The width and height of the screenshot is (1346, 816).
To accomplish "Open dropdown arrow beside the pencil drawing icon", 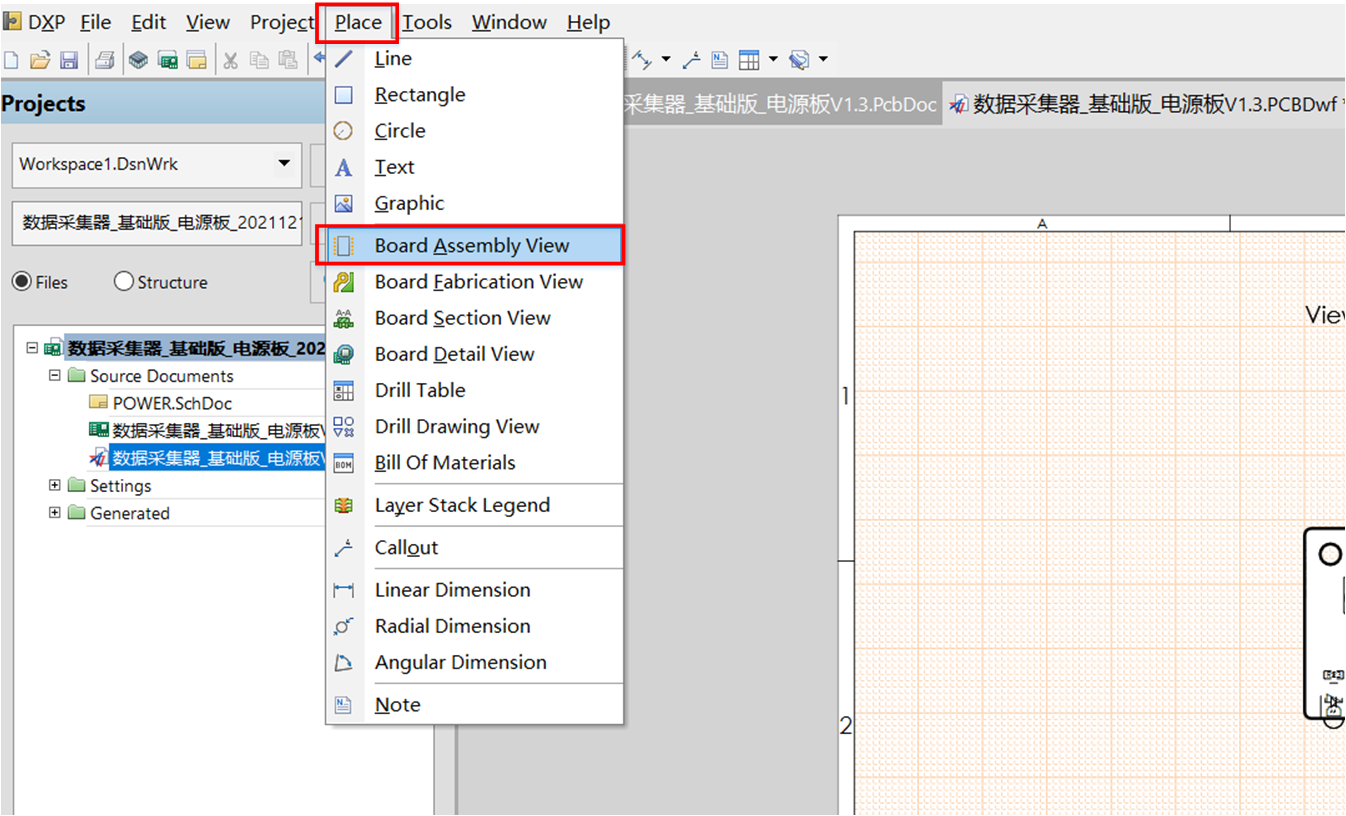I will click(x=823, y=61).
